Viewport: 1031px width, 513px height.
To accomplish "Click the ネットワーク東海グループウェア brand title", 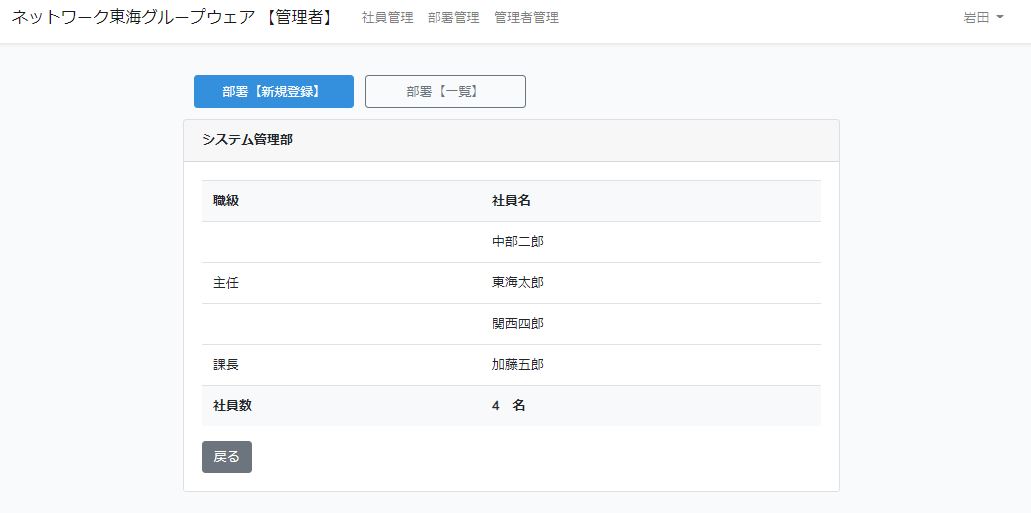I will (173, 18).
